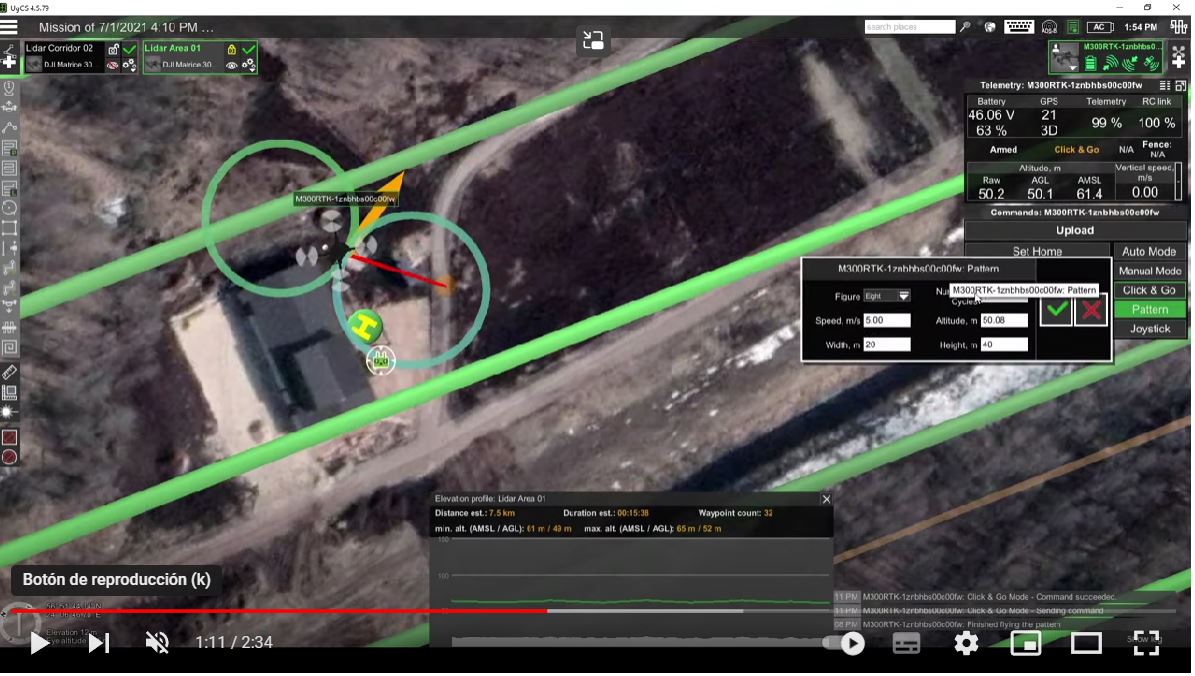The width and height of the screenshot is (1195, 676).
Task: Open the keyboard shortcuts icon
Action: point(1019,27)
